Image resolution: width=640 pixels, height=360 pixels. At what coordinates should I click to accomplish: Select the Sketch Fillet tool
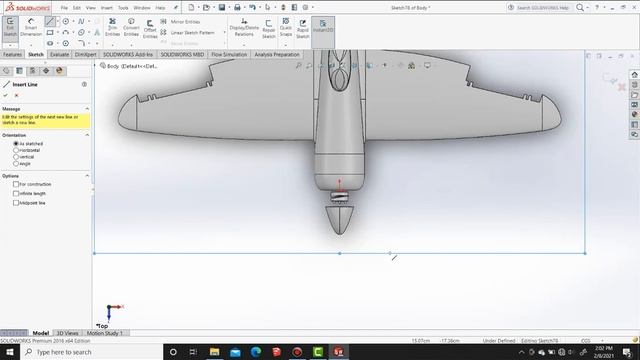click(x=81, y=43)
